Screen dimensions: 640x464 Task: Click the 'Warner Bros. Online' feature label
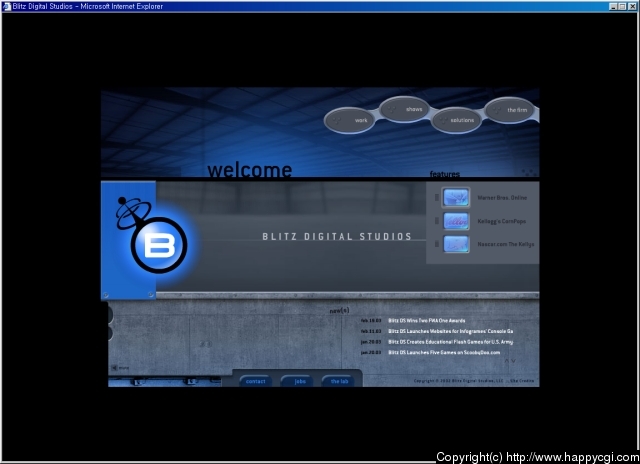[502, 198]
